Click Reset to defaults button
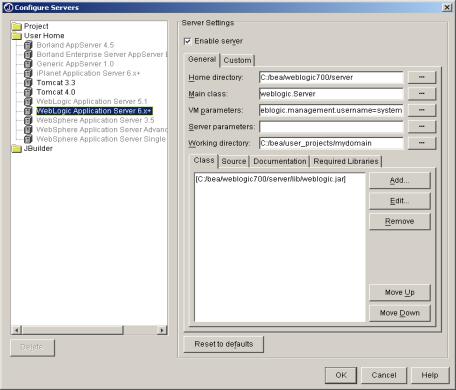The width and height of the screenshot is (456, 390). pos(224,344)
